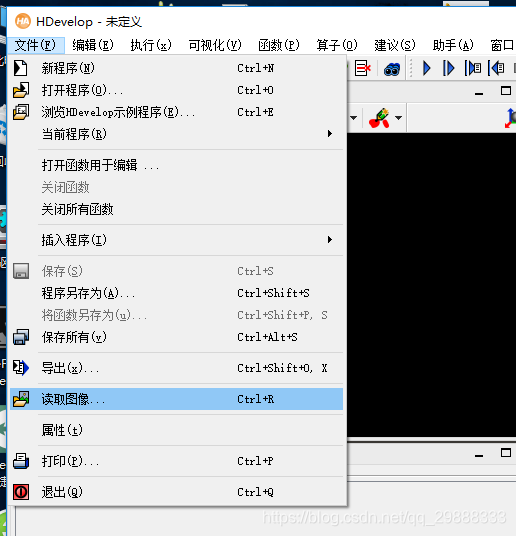Click the 3D axis icon at toolbar edge
The height and width of the screenshot is (536, 516).
510,118
